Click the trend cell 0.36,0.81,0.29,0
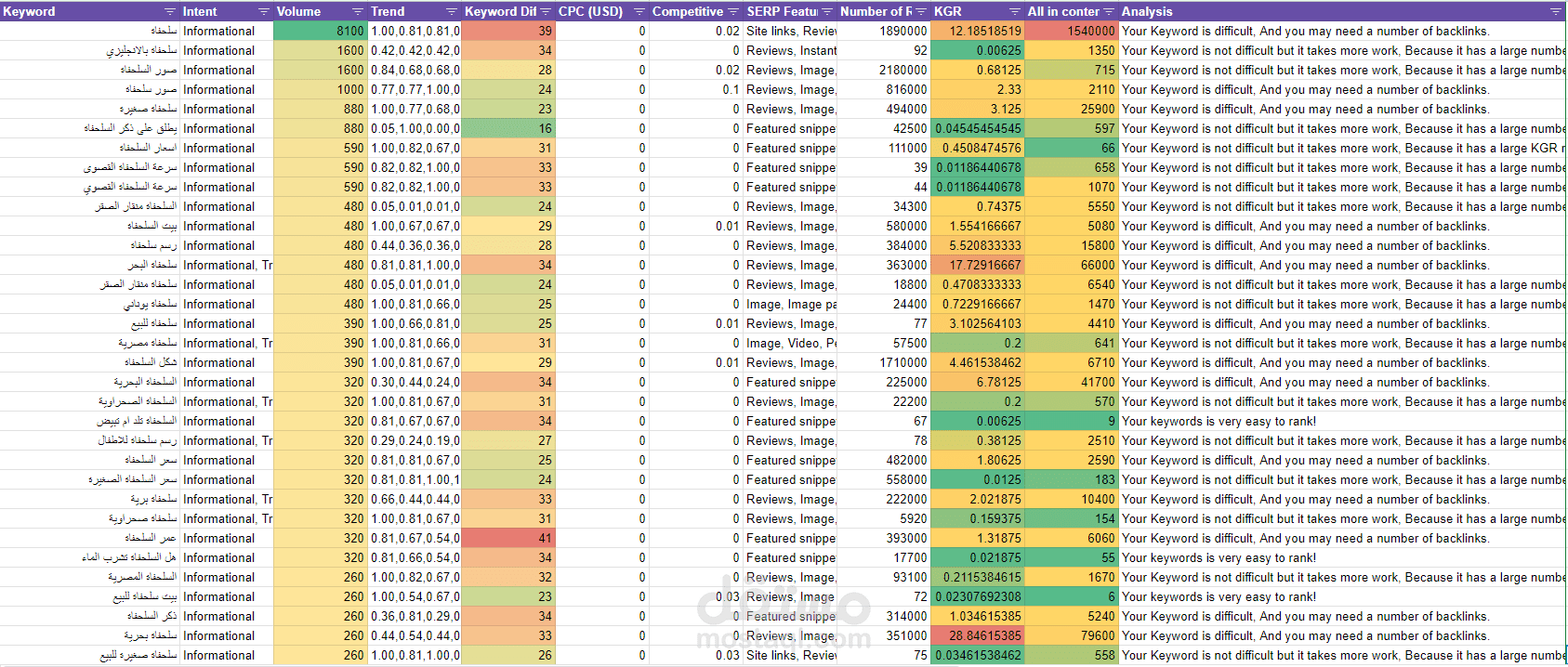The width and height of the screenshot is (1568, 667). [415, 616]
